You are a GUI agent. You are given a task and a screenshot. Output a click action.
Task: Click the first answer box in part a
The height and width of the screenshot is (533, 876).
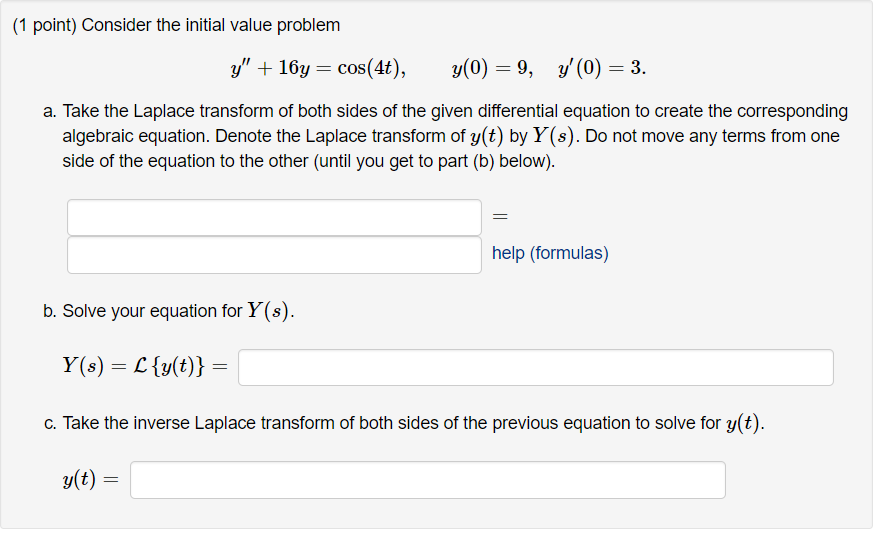[x=274, y=217]
